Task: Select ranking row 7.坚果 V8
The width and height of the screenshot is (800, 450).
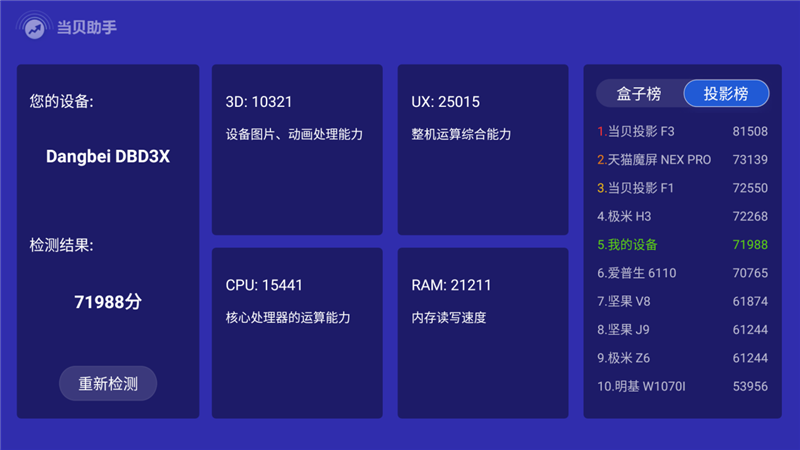Action: click(682, 301)
